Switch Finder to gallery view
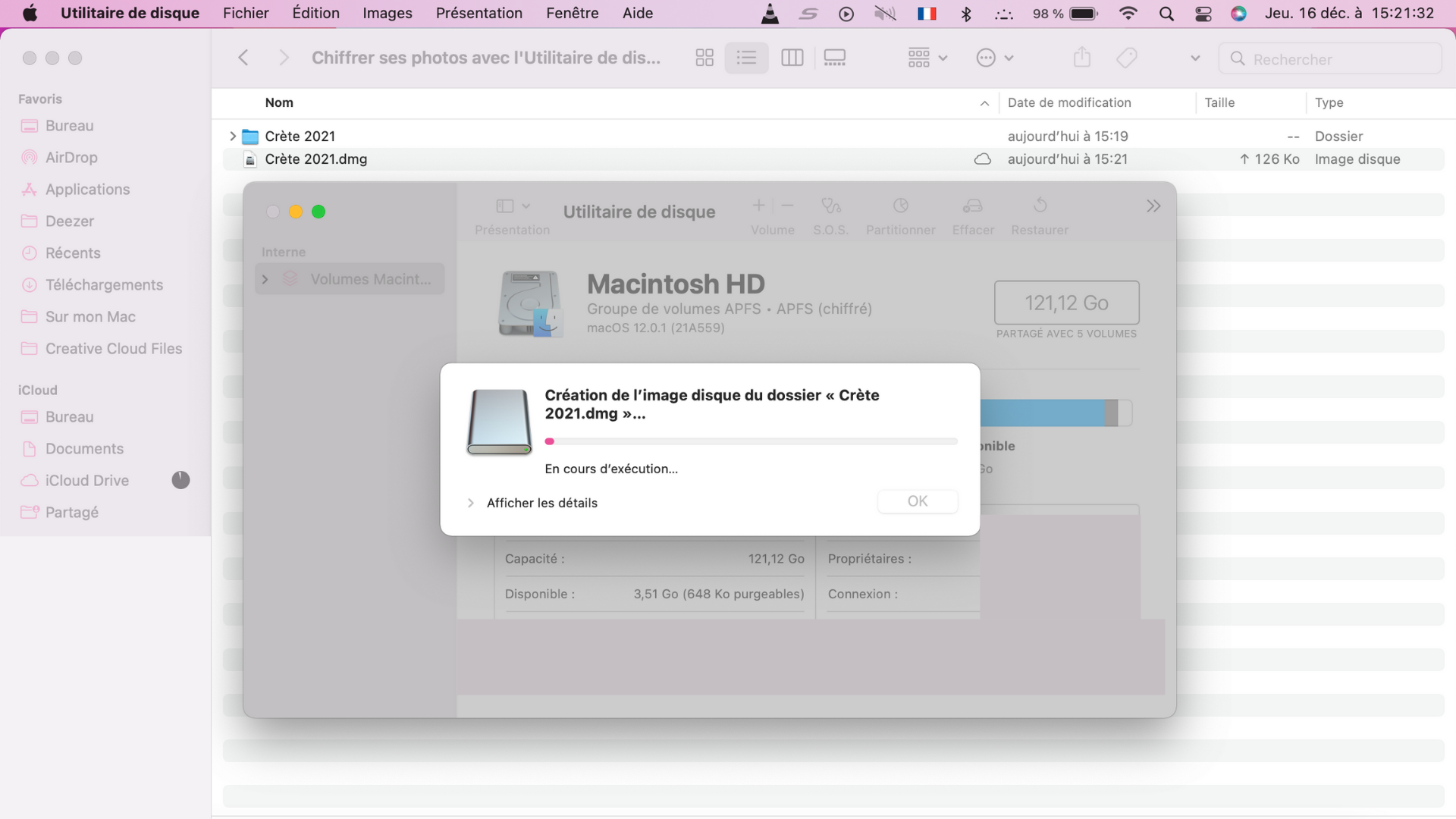The height and width of the screenshot is (819, 1456). [834, 58]
